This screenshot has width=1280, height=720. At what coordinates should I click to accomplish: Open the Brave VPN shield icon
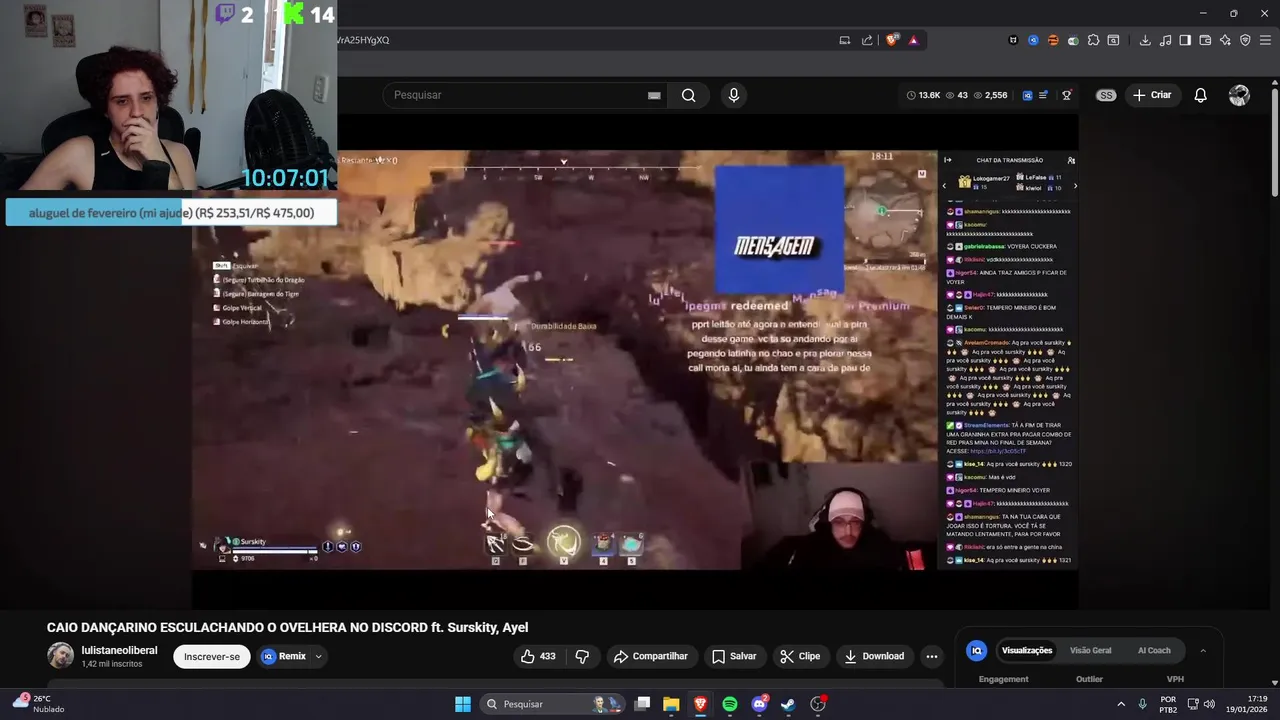[1245, 40]
